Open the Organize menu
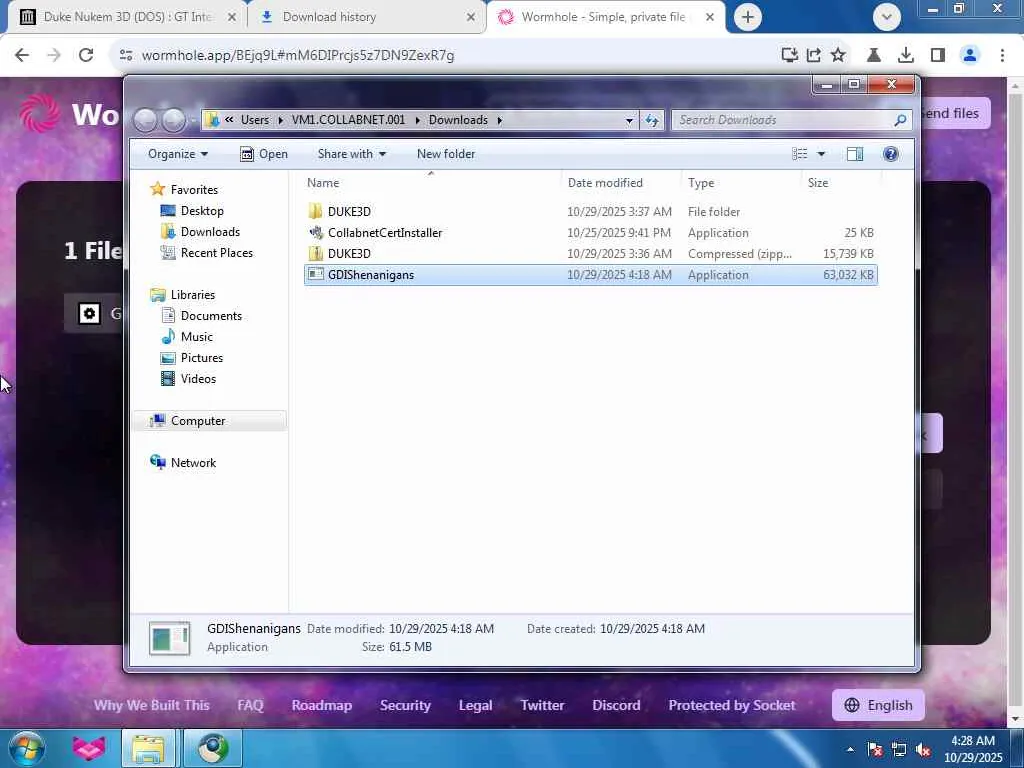This screenshot has height=768, width=1024. [178, 154]
